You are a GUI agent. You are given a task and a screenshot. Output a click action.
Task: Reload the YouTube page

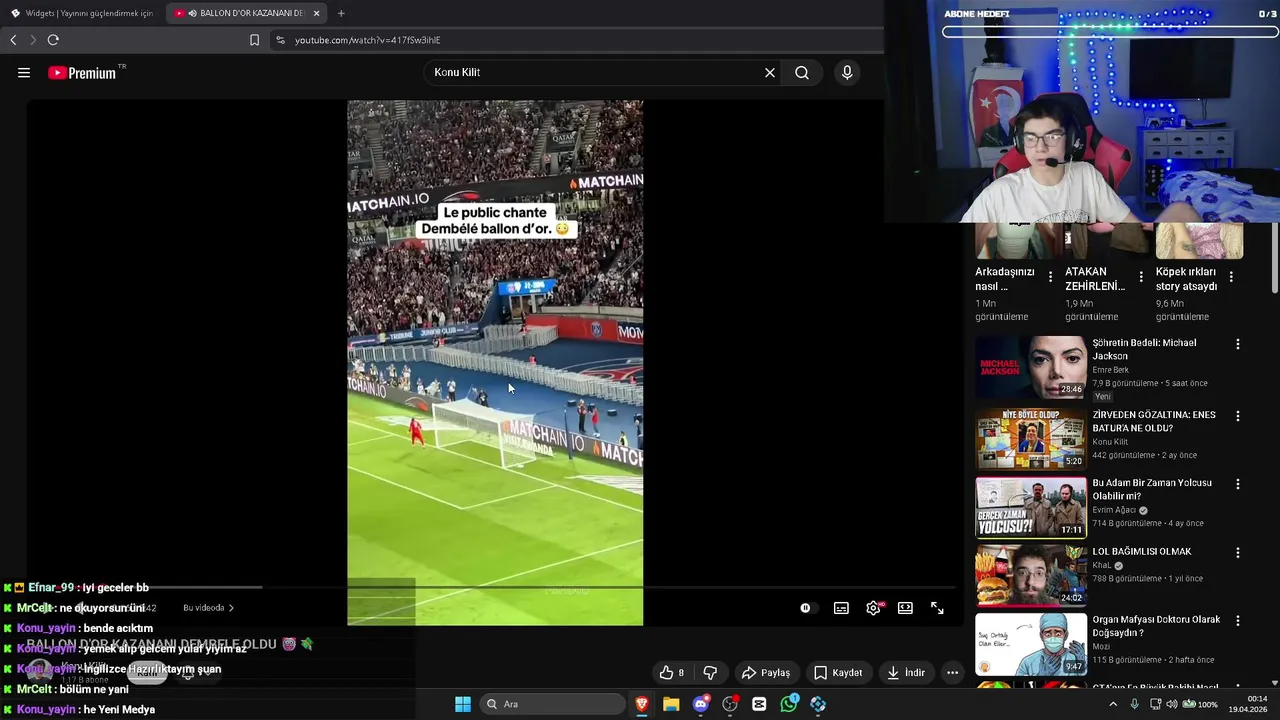pos(53,40)
